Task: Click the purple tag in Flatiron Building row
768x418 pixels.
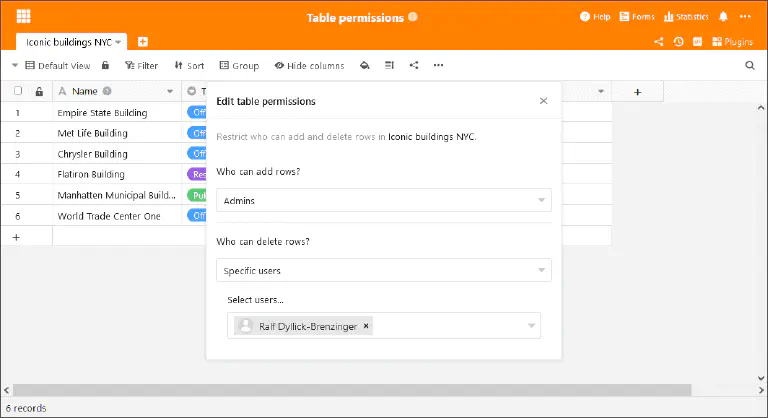Action: pos(197,174)
